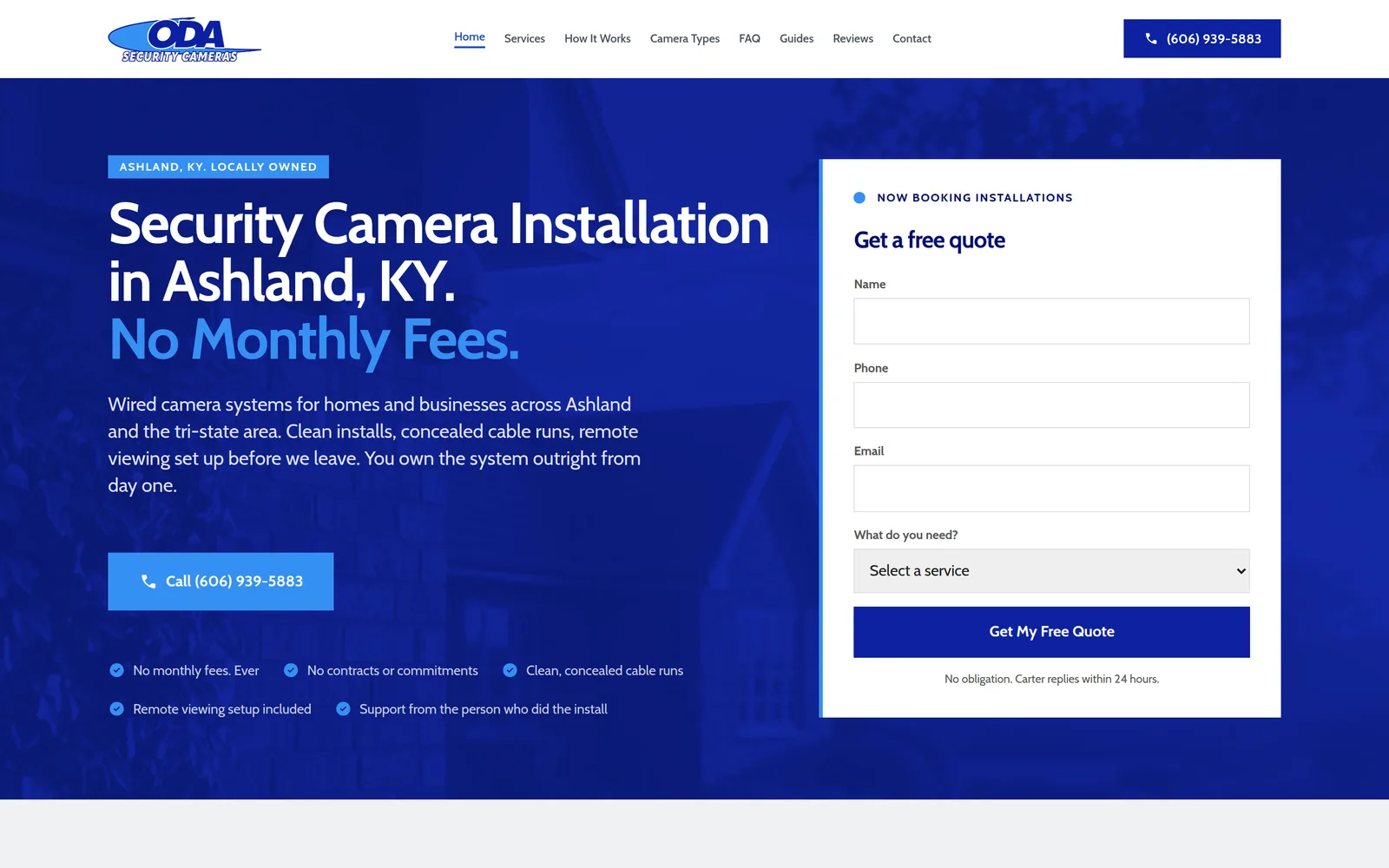Click the blue dot beside Now Booking Installations
Screen dimensions: 1389x868
pyautogui.click(x=859, y=198)
